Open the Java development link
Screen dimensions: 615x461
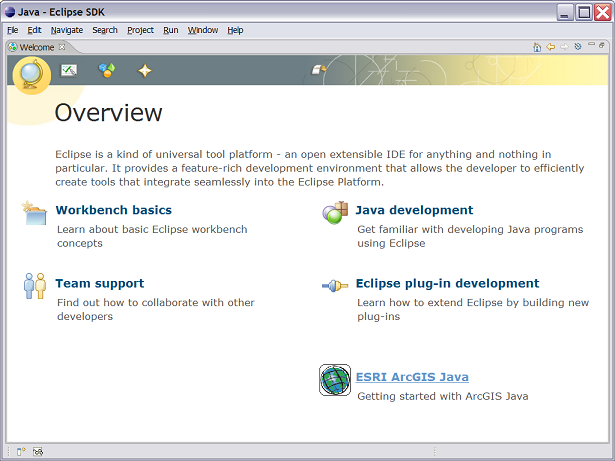click(x=414, y=210)
